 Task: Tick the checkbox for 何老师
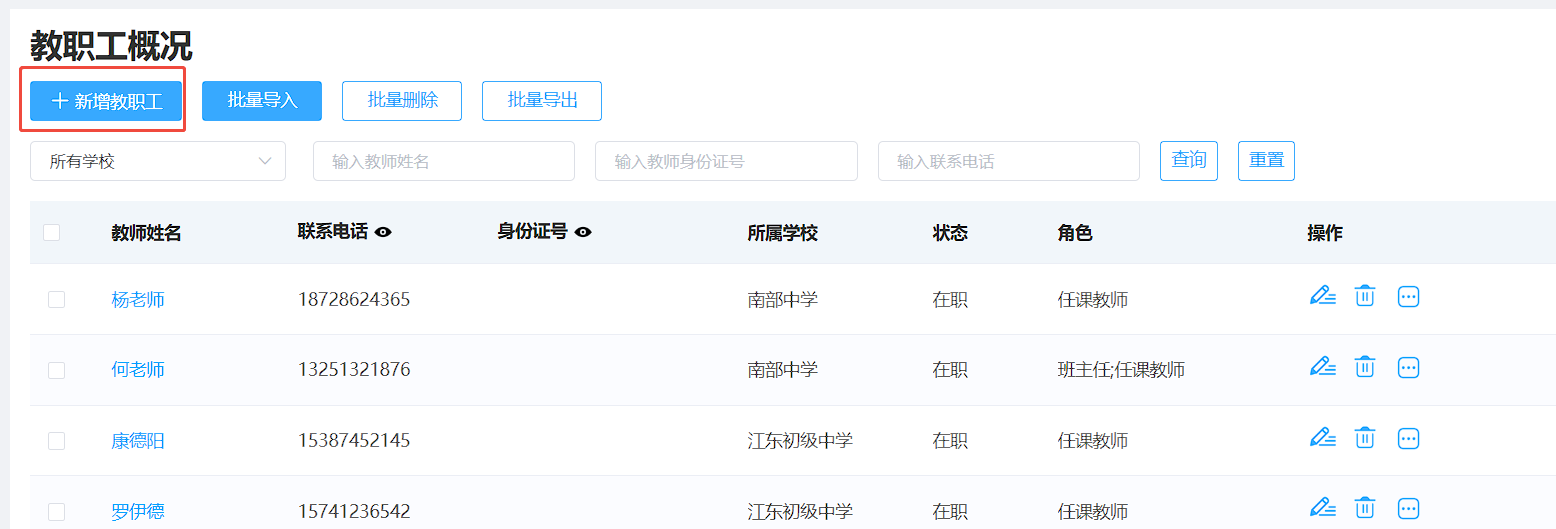pos(56,370)
